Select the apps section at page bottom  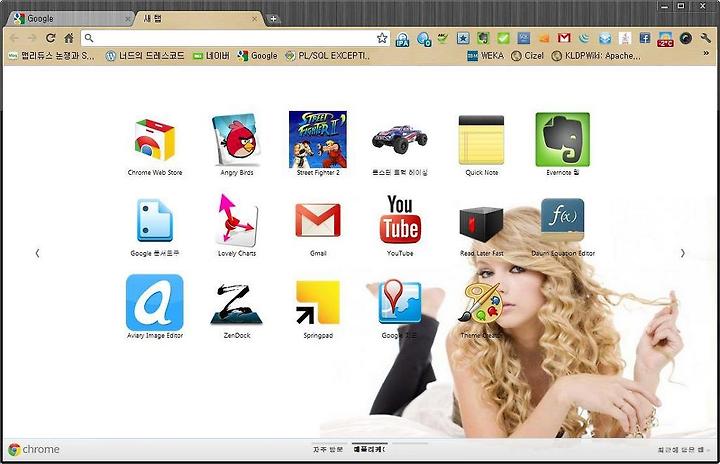click(370, 449)
